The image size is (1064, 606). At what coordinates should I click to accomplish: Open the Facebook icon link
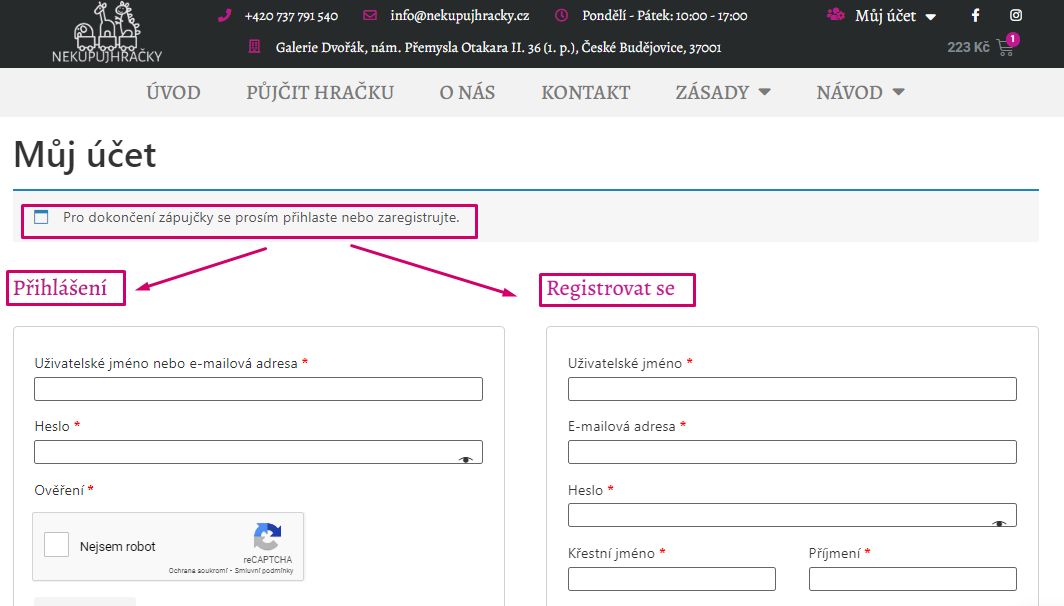pyautogui.click(x=976, y=16)
